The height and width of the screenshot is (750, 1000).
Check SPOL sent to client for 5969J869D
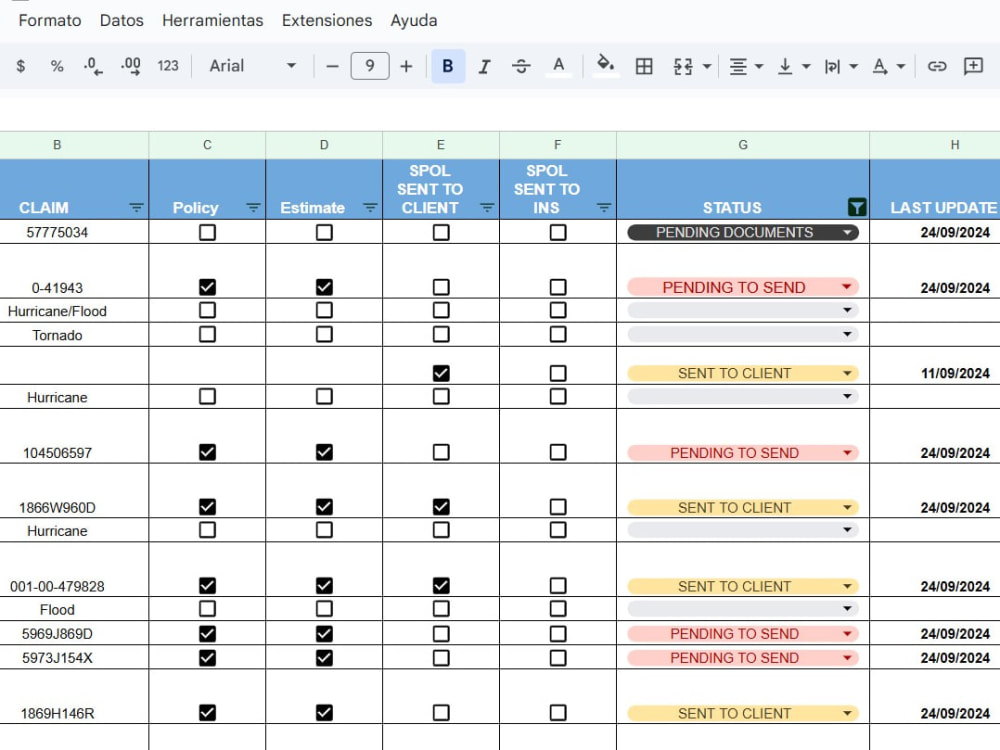441,633
